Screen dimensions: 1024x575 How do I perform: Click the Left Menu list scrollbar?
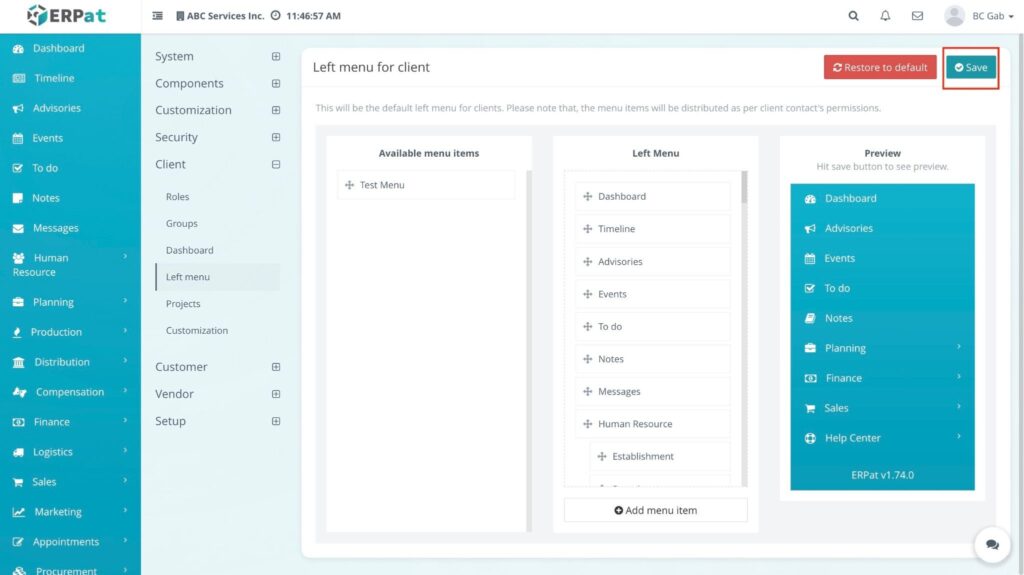pyautogui.click(x=744, y=188)
